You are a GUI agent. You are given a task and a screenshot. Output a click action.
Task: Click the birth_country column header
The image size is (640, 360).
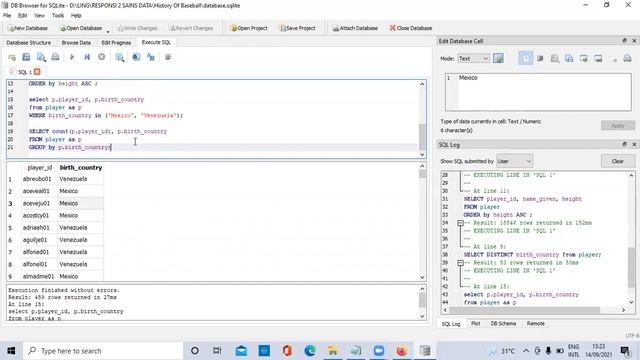80,167
